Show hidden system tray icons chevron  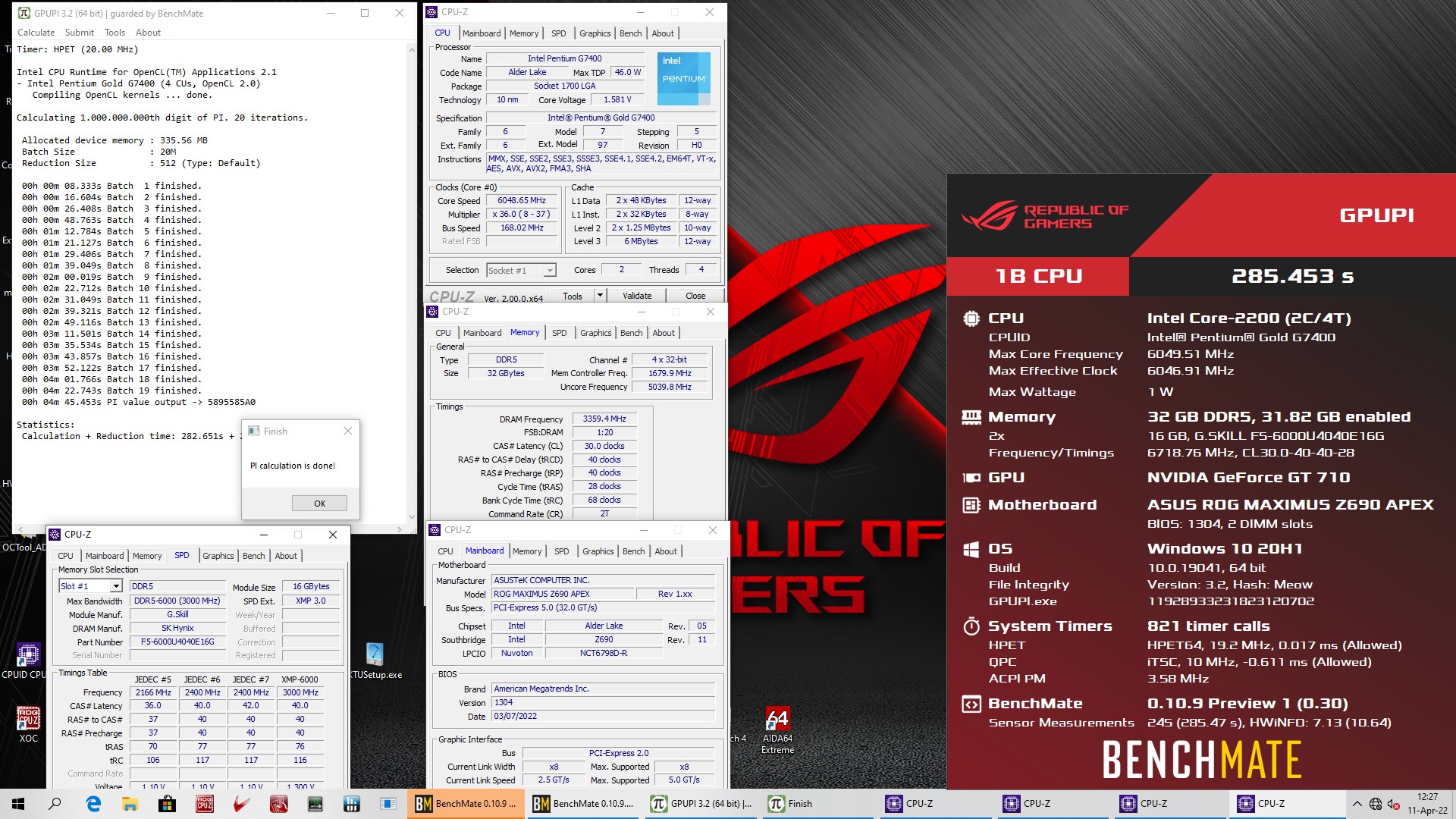point(1357,804)
